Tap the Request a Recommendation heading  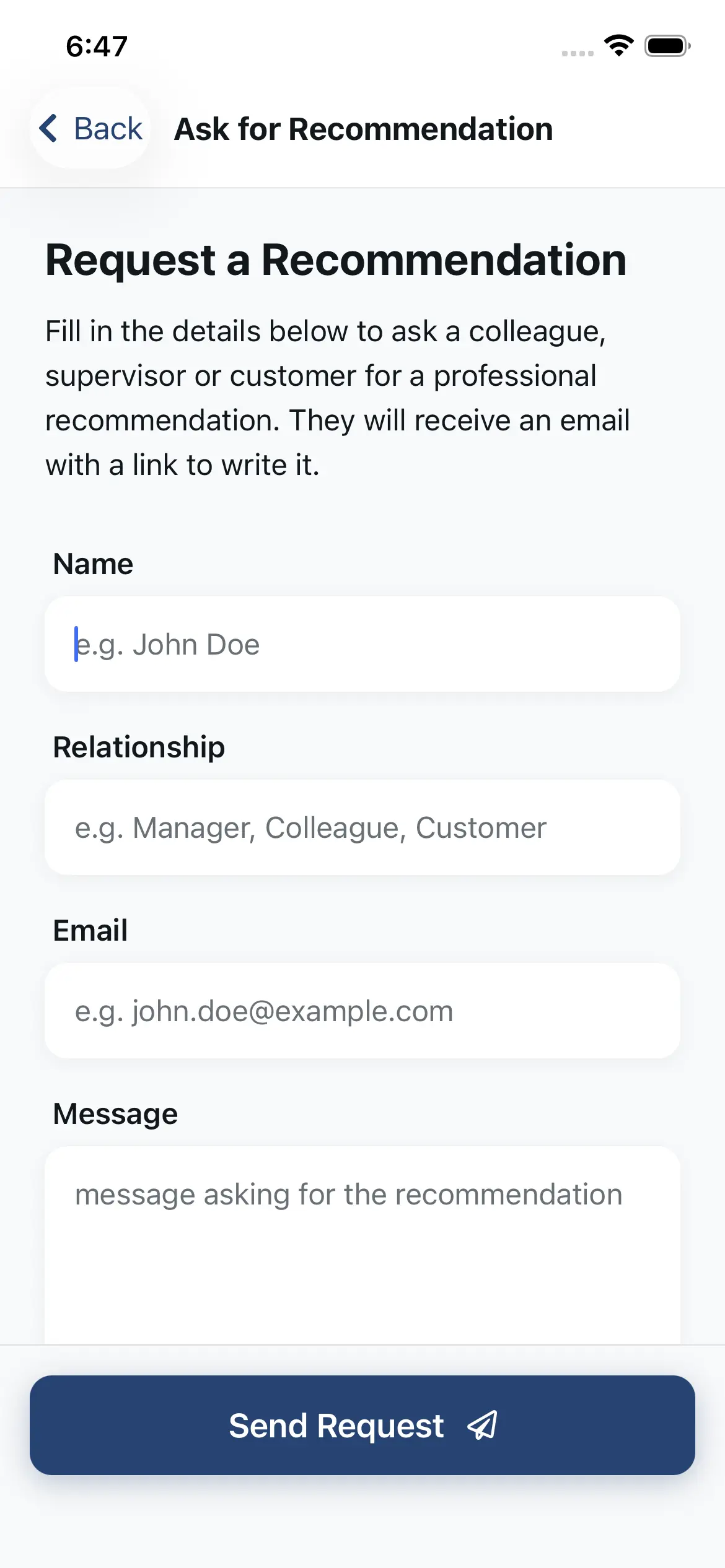pyautogui.click(x=336, y=259)
